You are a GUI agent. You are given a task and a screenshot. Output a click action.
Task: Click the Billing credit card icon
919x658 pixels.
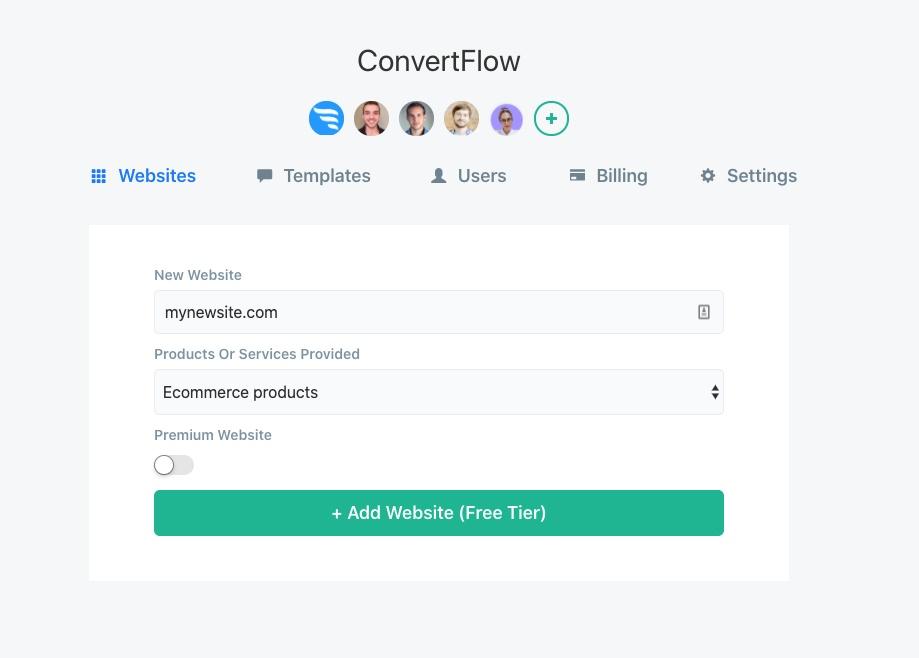point(577,175)
